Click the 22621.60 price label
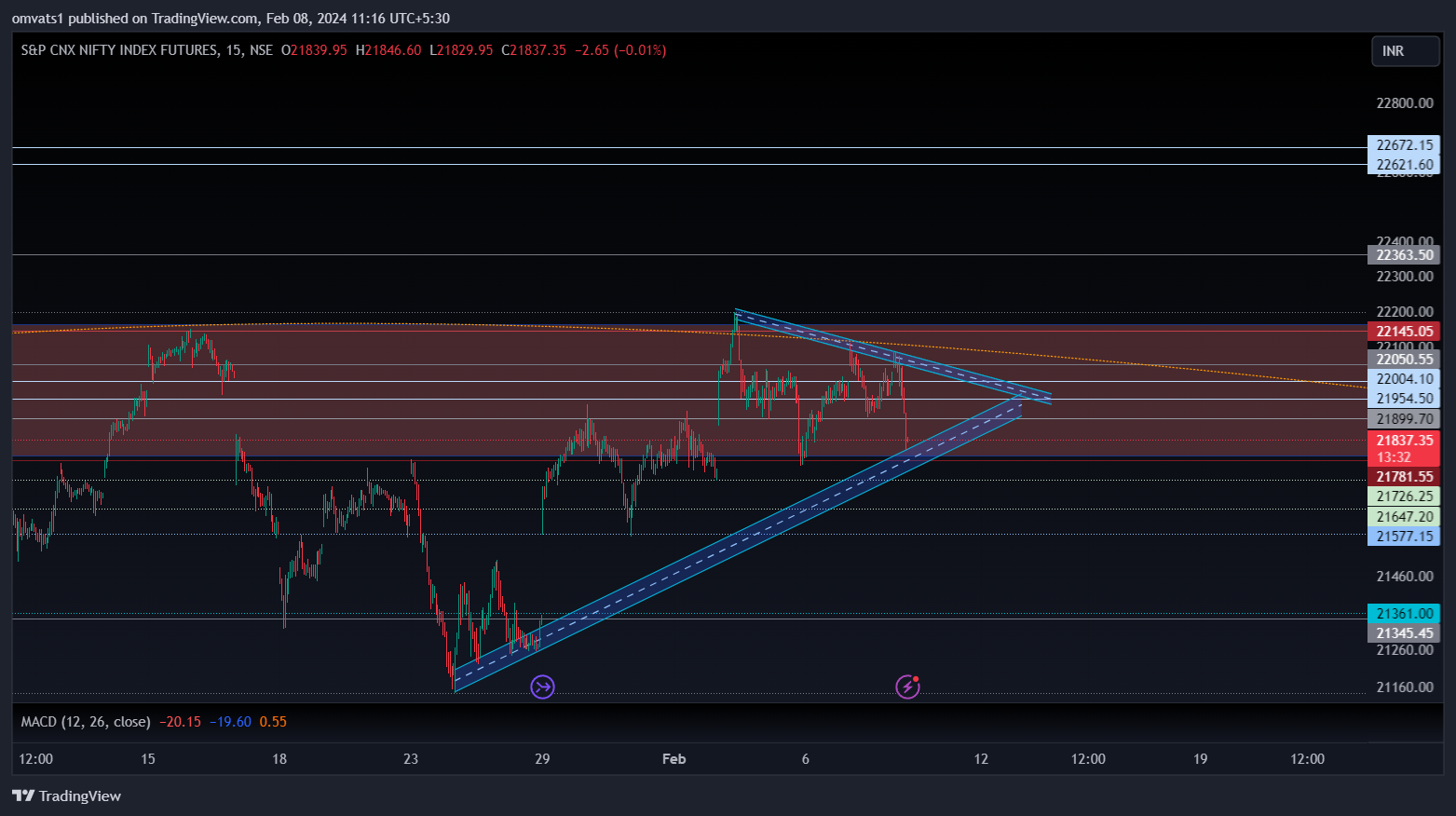The image size is (1456, 816). [x=1404, y=165]
